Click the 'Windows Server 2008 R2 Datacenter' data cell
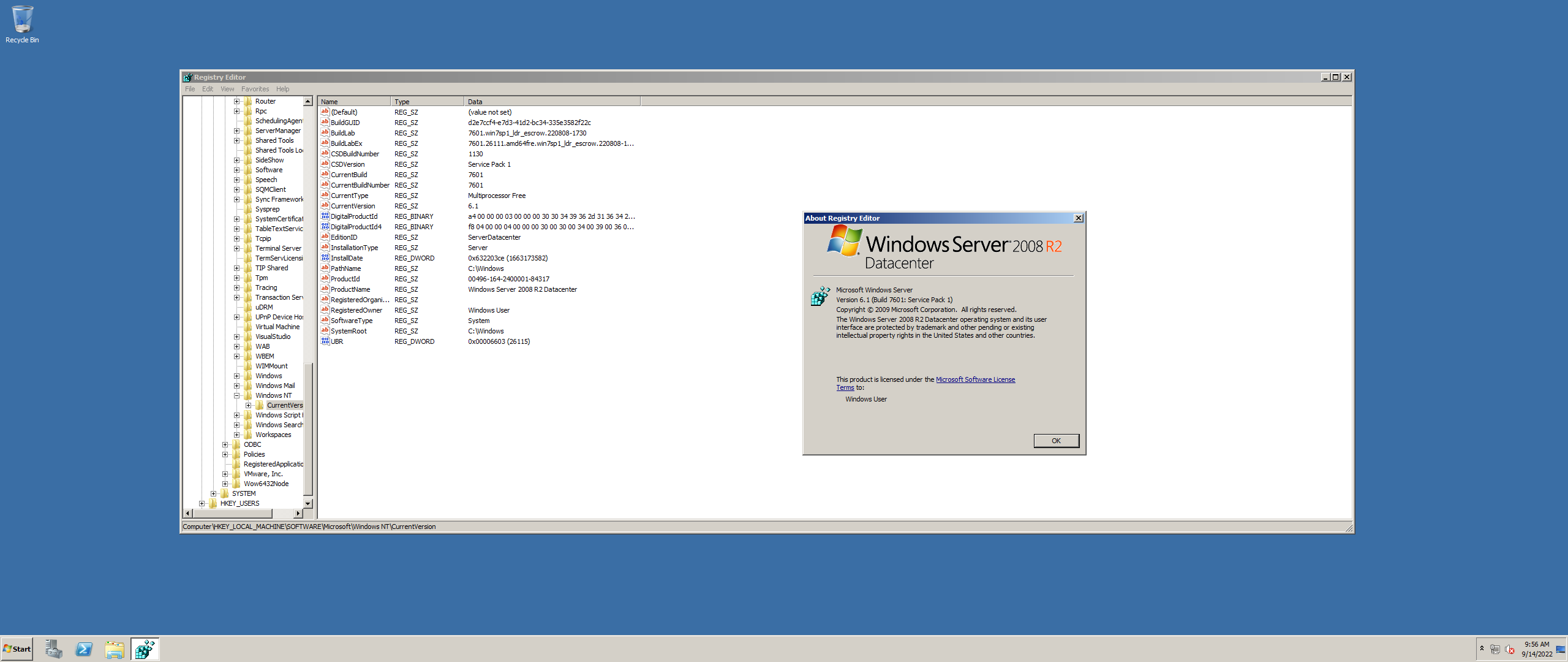Image resolution: width=1568 pixels, height=662 pixels. point(522,289)
